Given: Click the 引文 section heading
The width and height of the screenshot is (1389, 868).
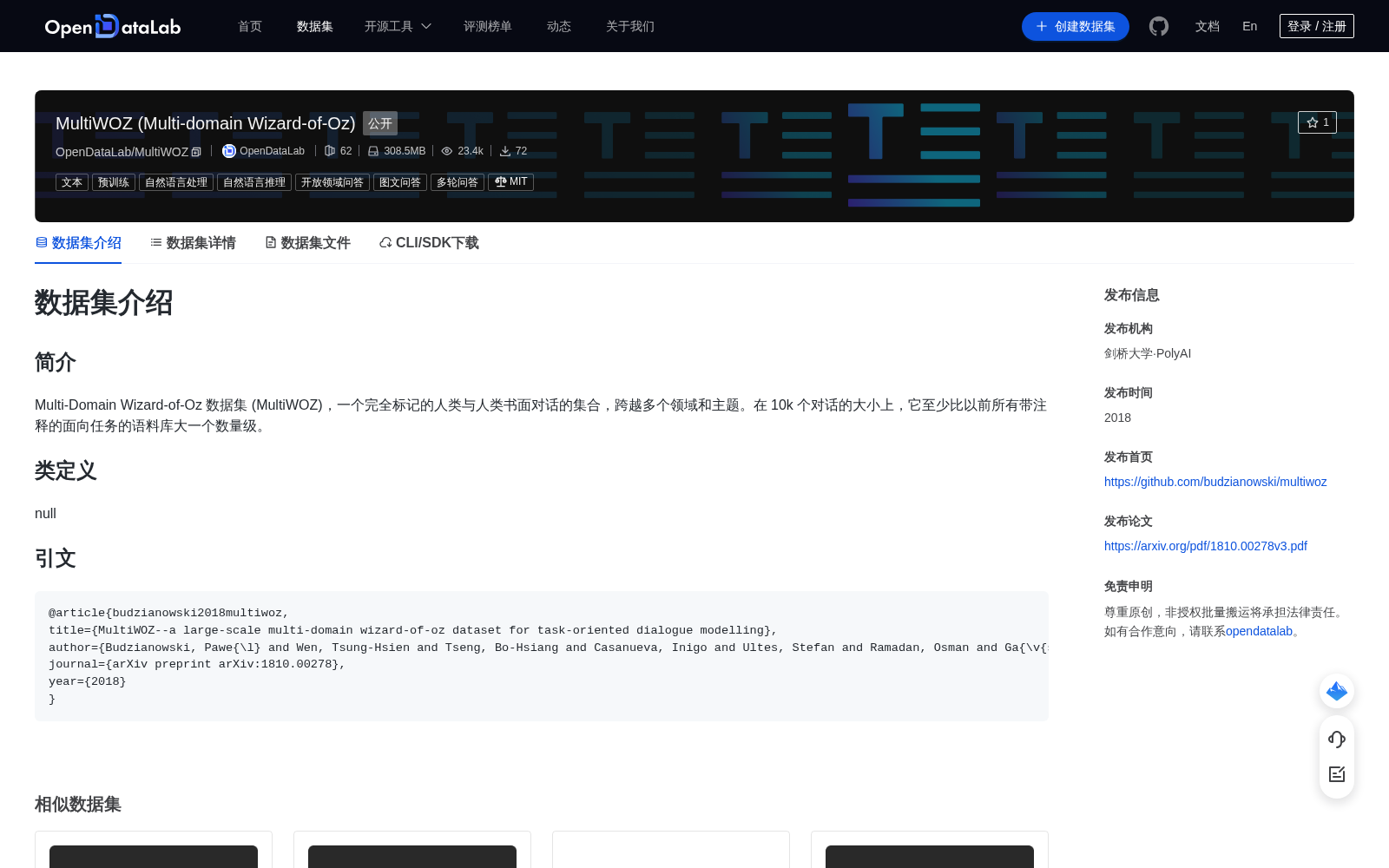Looking at the screenshot, I should (56, 558).
